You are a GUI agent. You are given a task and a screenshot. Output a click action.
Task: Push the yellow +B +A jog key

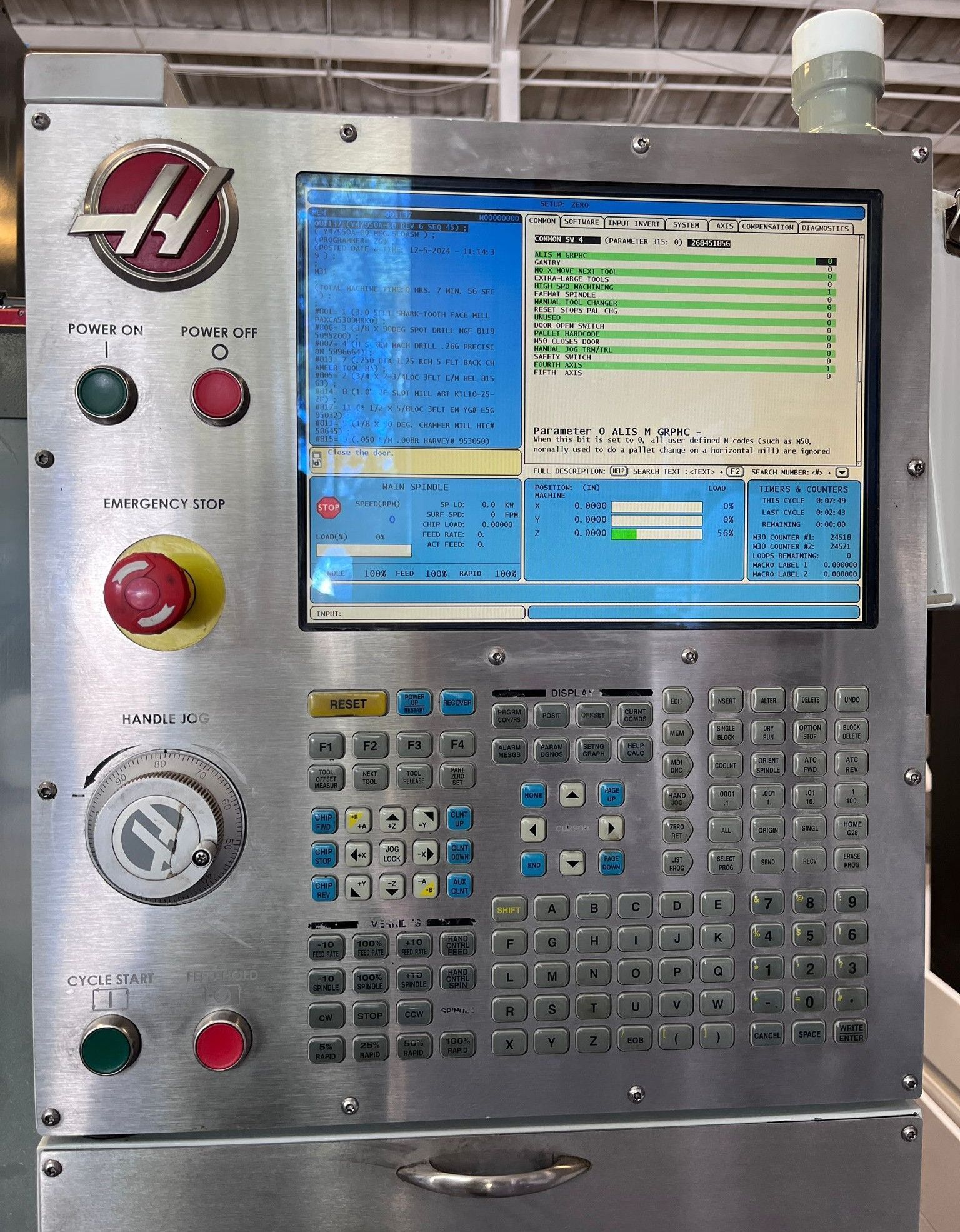[358, 821]
